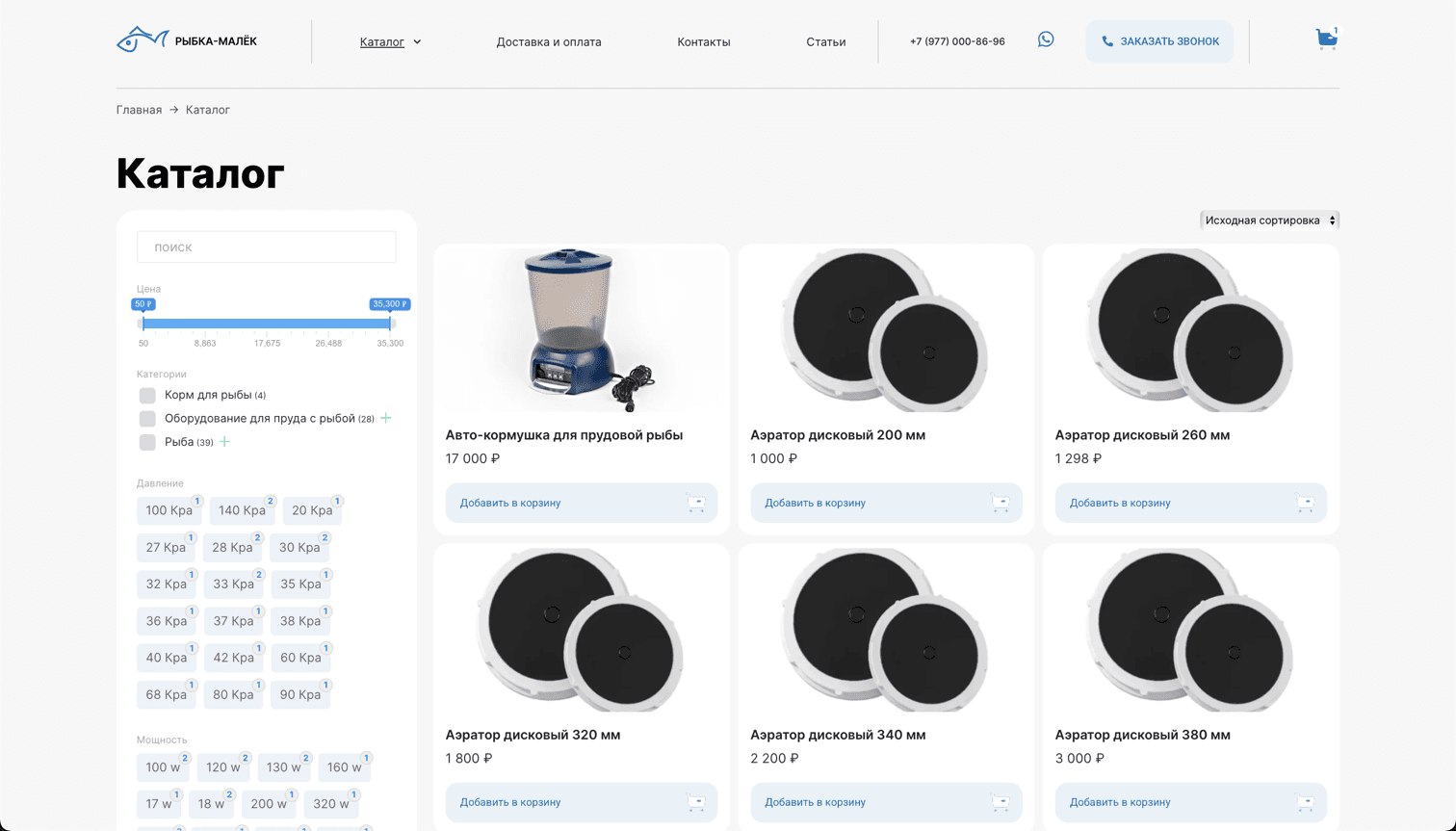Select the 35 Kpa filter chip
Viewport: 1456px width, 831px height.
[x=300, y=584]
